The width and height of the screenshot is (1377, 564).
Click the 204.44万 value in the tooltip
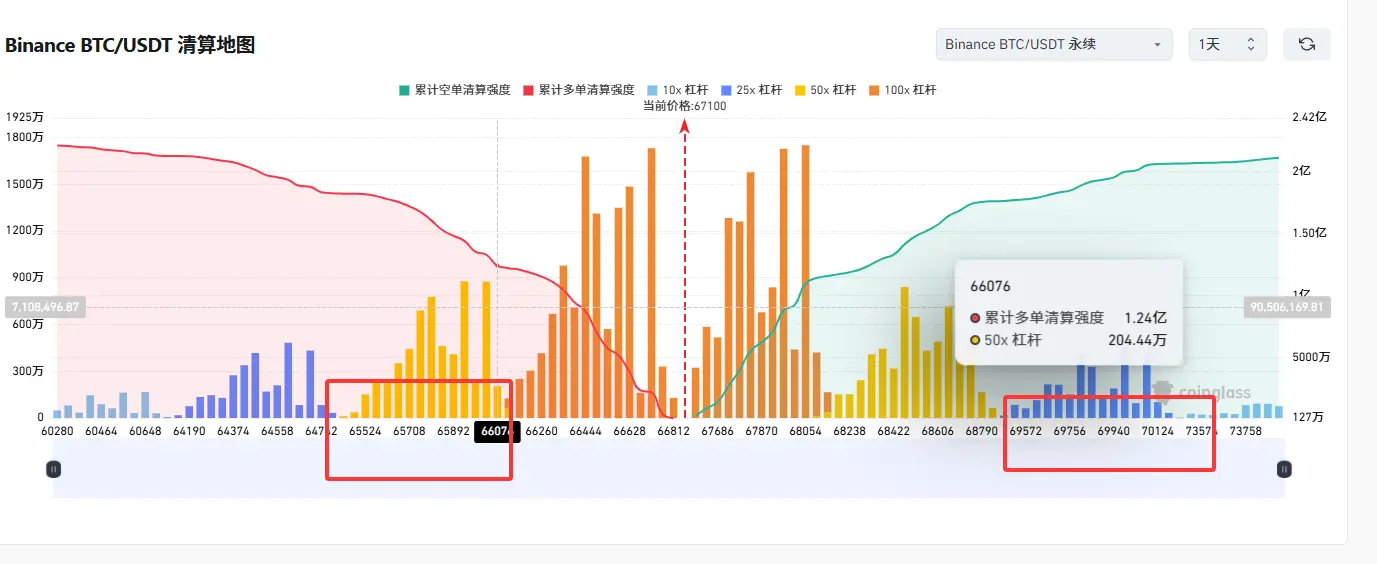(1139, 340)
